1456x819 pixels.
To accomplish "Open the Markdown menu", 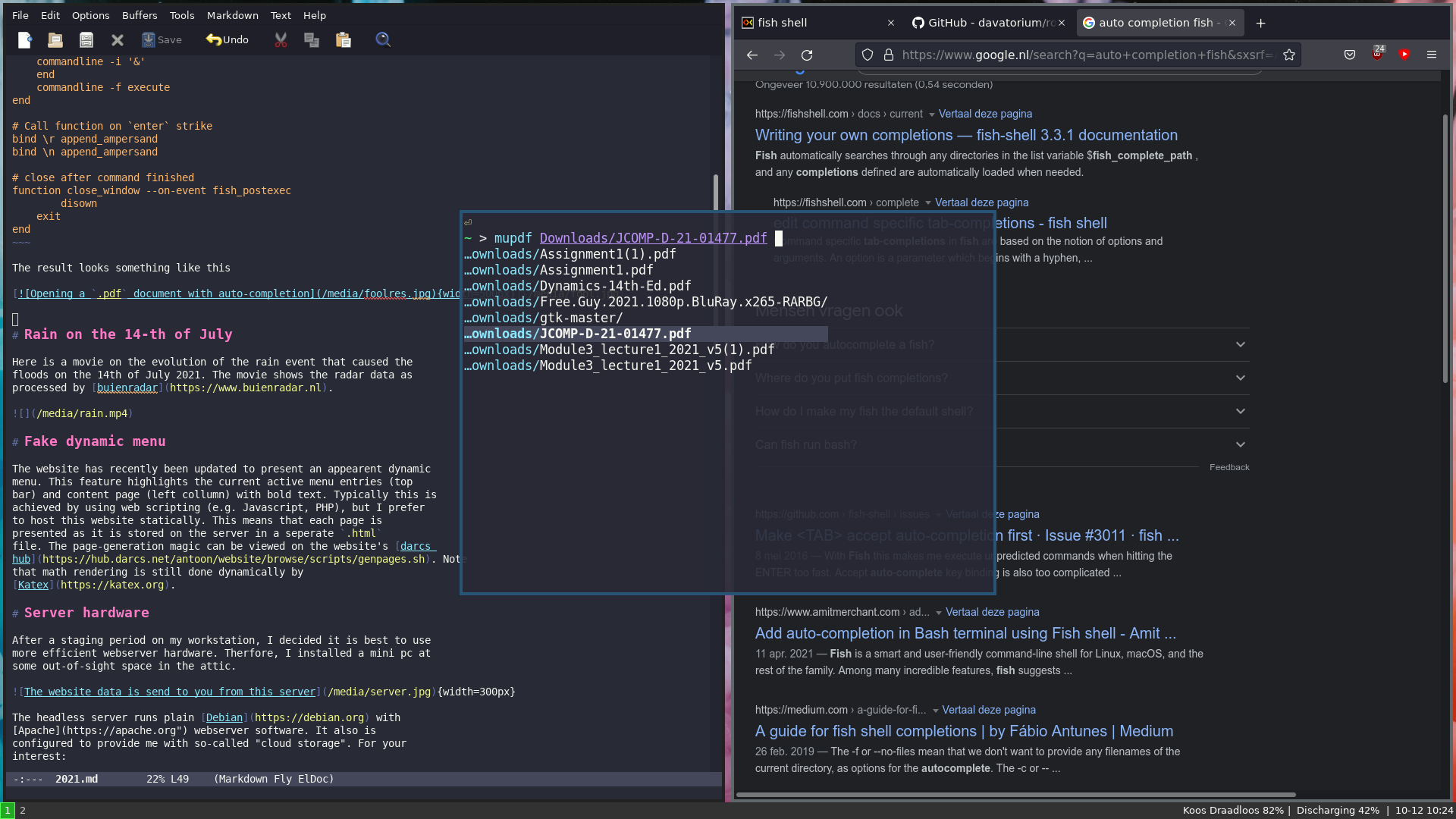I will (x=232, y=15).
